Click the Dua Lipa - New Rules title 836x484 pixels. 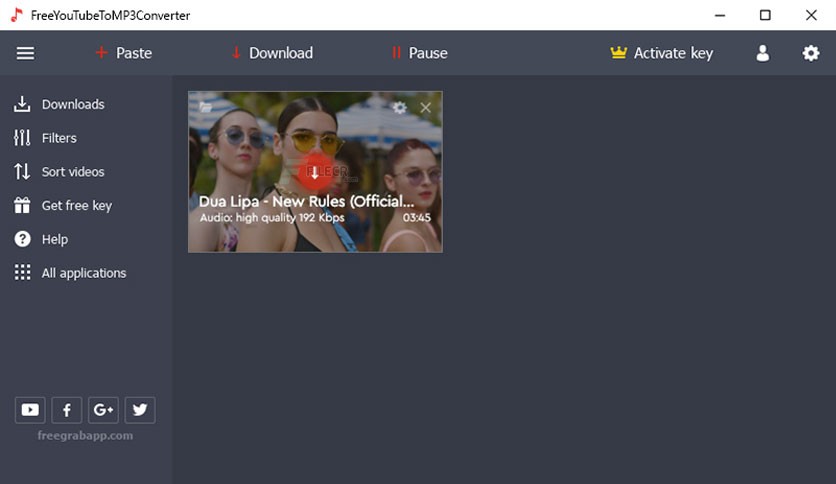click(307, 201)
